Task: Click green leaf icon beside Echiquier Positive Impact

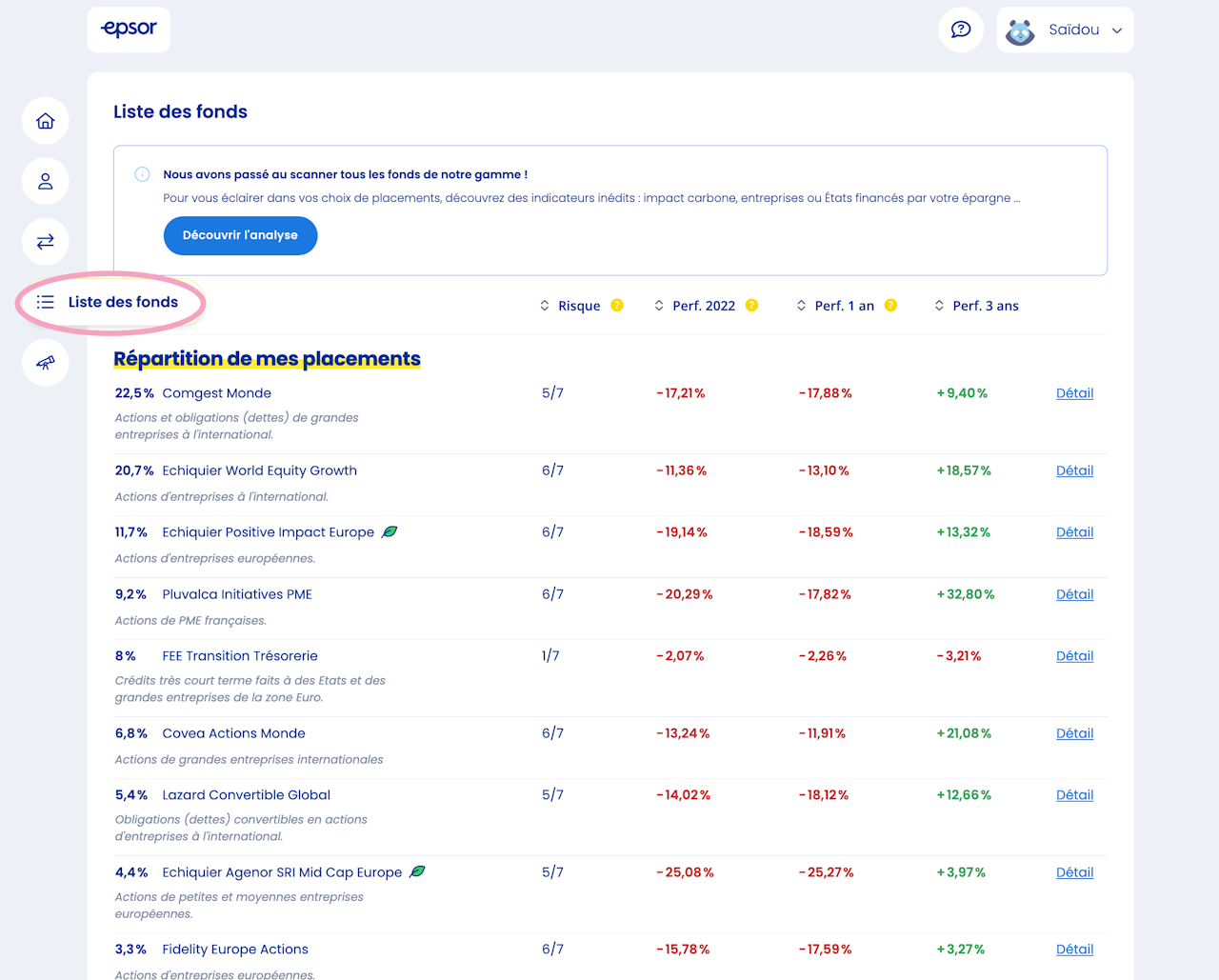Action: coord(390,532)
